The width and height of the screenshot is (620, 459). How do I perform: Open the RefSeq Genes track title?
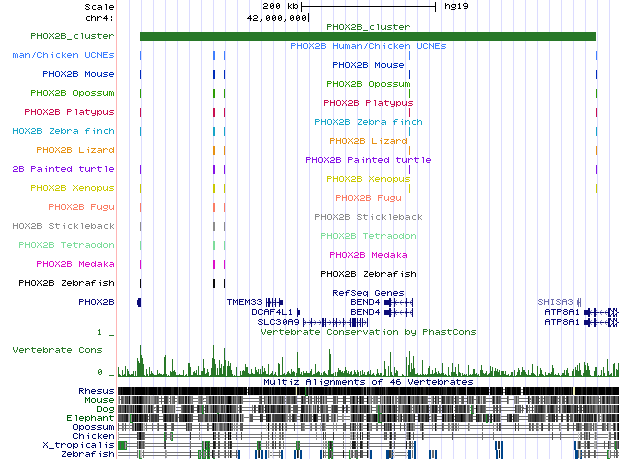click(367, 292)
